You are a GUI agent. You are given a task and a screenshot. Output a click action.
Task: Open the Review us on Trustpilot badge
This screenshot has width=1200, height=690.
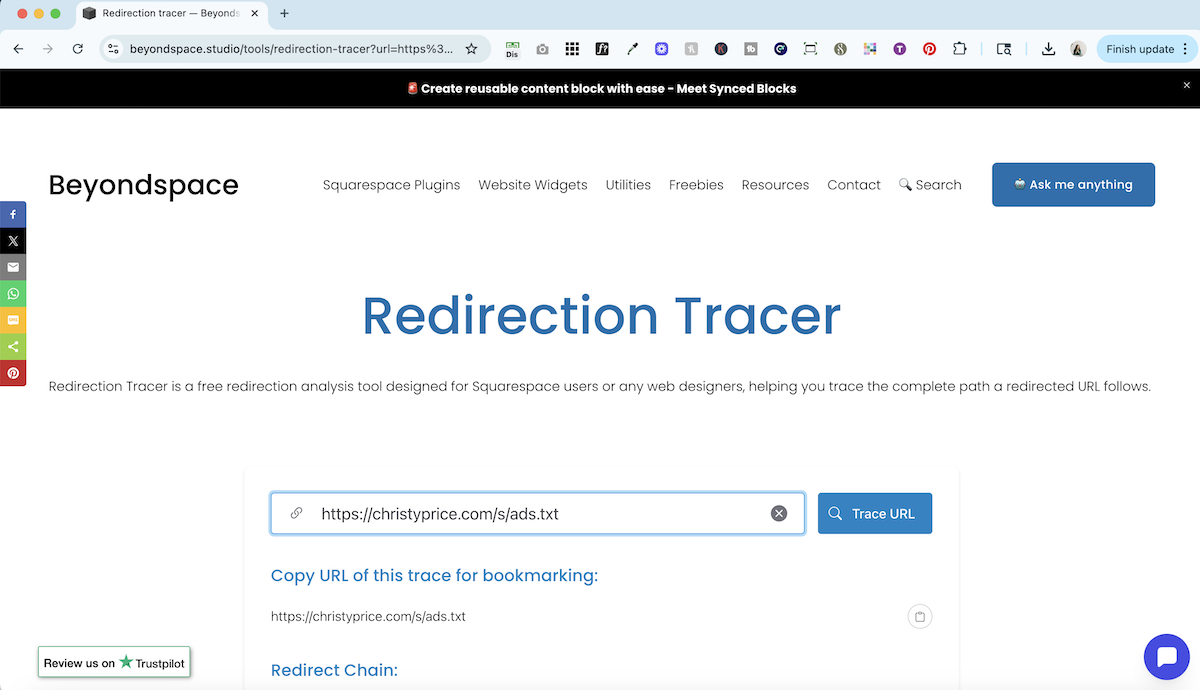pos(114,662)
